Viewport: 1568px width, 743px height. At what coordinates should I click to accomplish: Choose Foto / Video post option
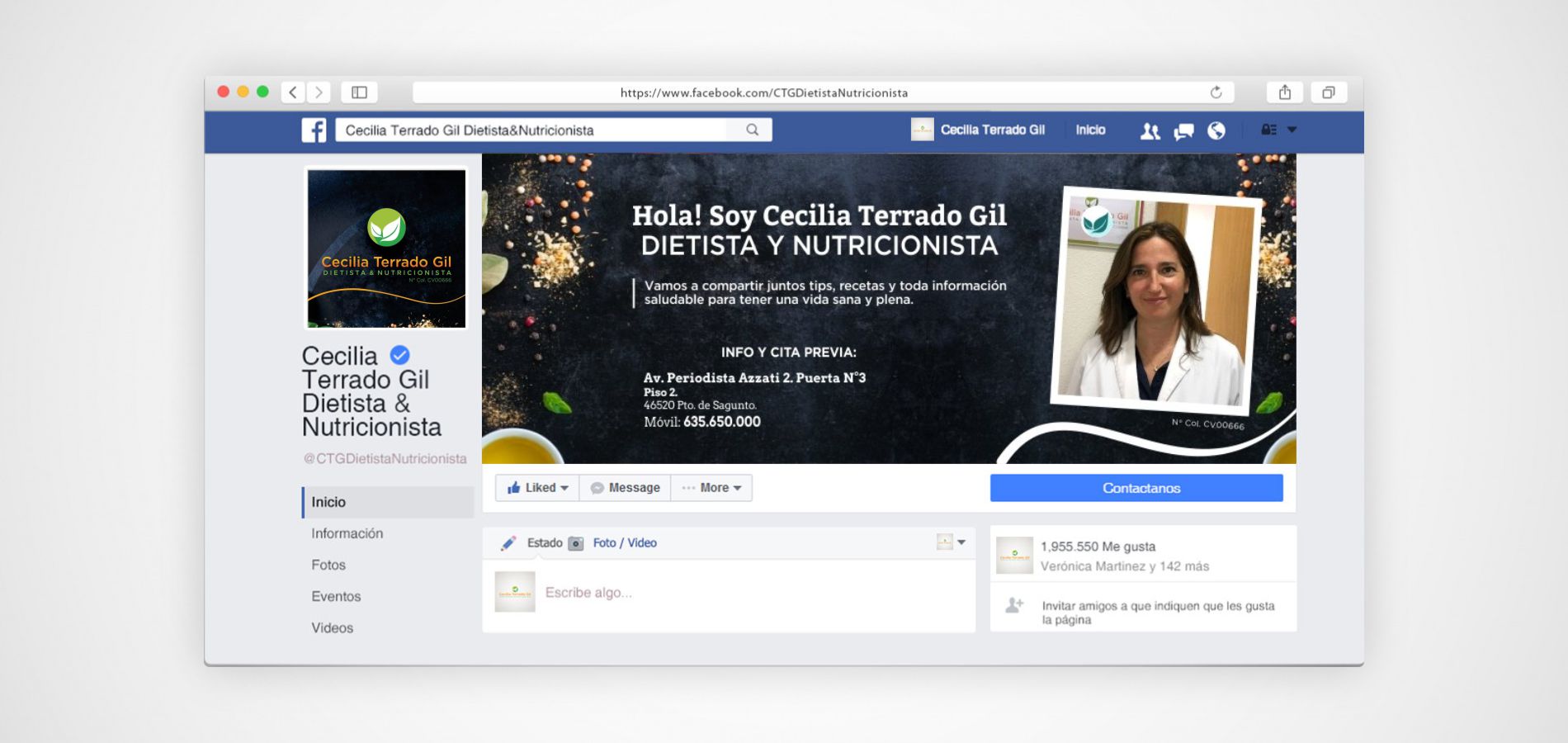[x=625, y=542]
